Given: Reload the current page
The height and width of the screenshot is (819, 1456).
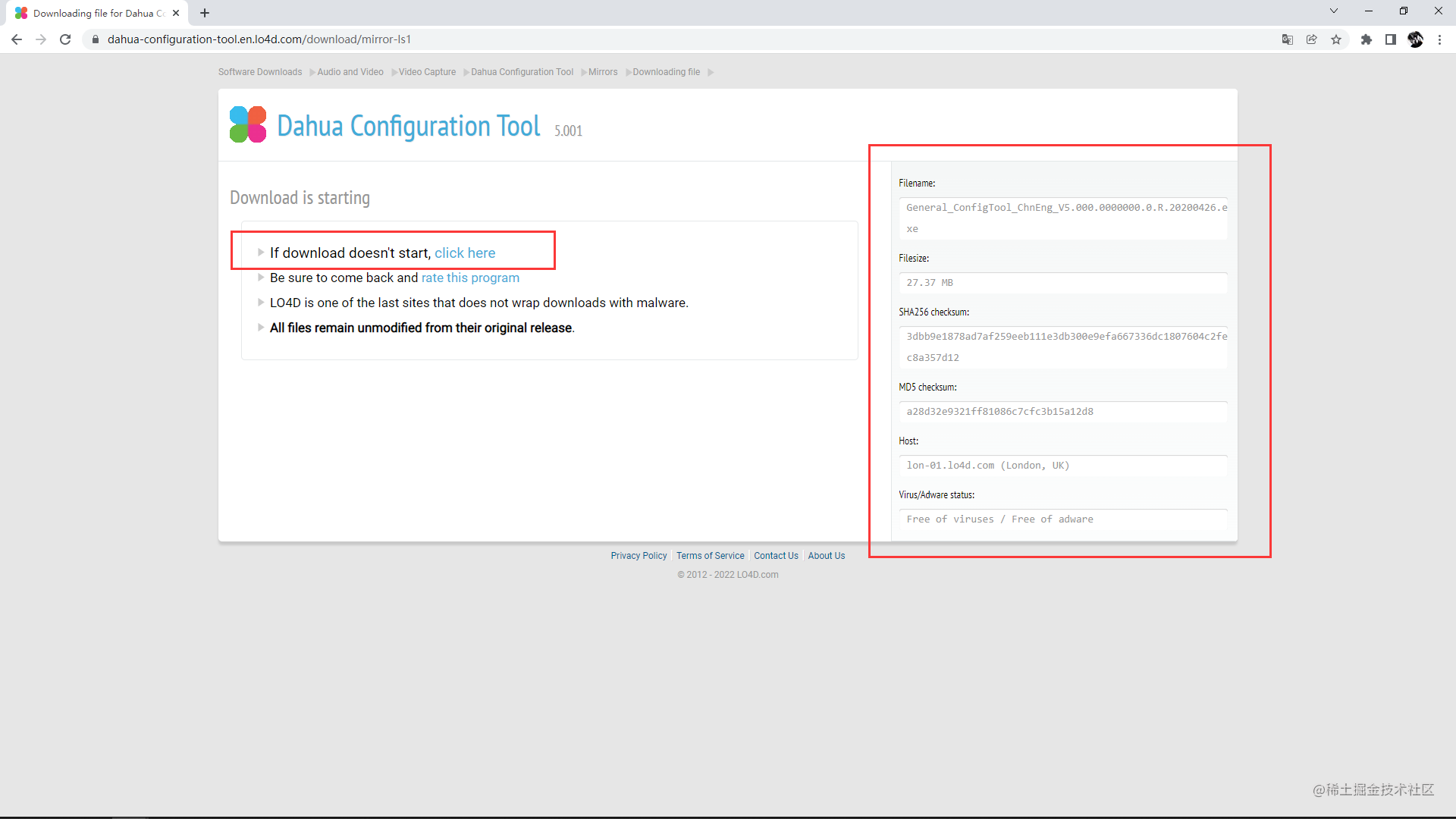Looking at the screenshot, I should click(65, 39).
